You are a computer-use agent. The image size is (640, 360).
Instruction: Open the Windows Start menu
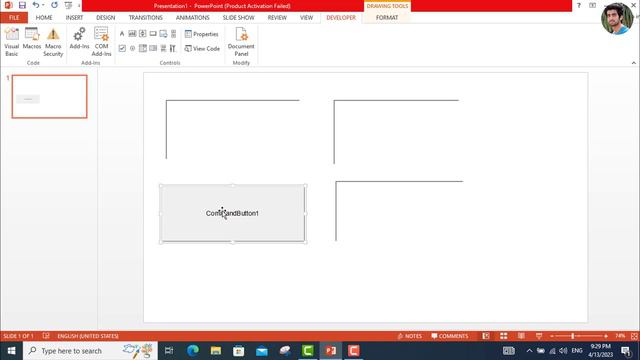(11, 351)
